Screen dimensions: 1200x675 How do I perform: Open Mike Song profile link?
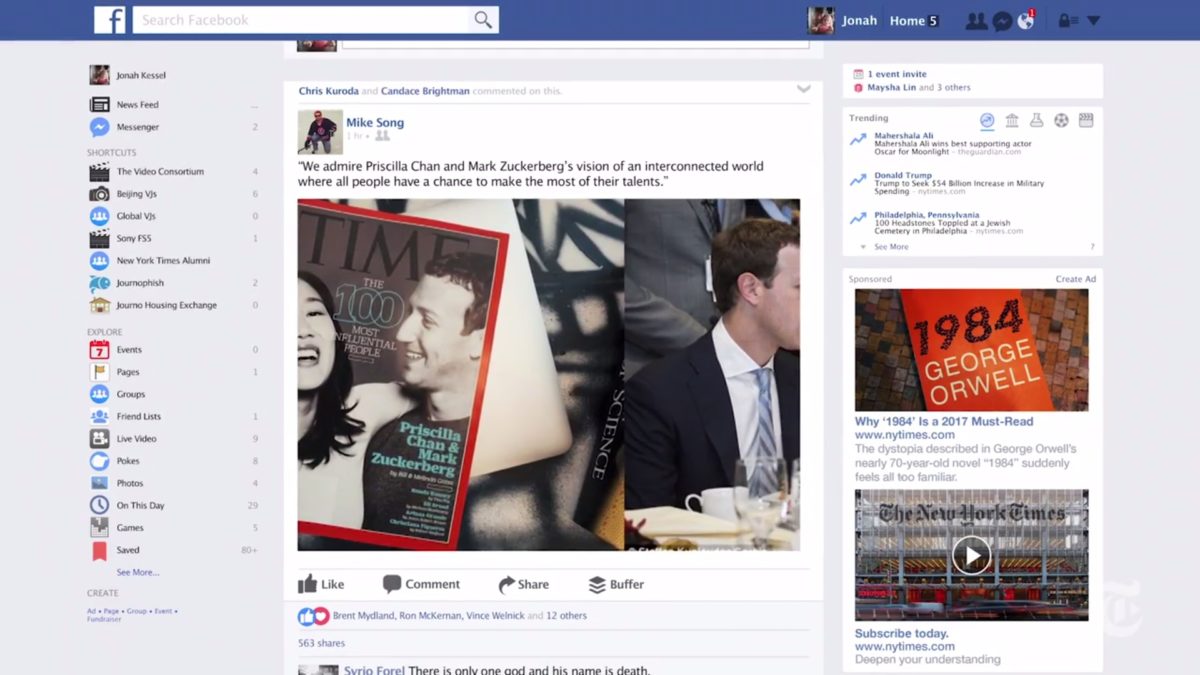[x=375, y=123]
